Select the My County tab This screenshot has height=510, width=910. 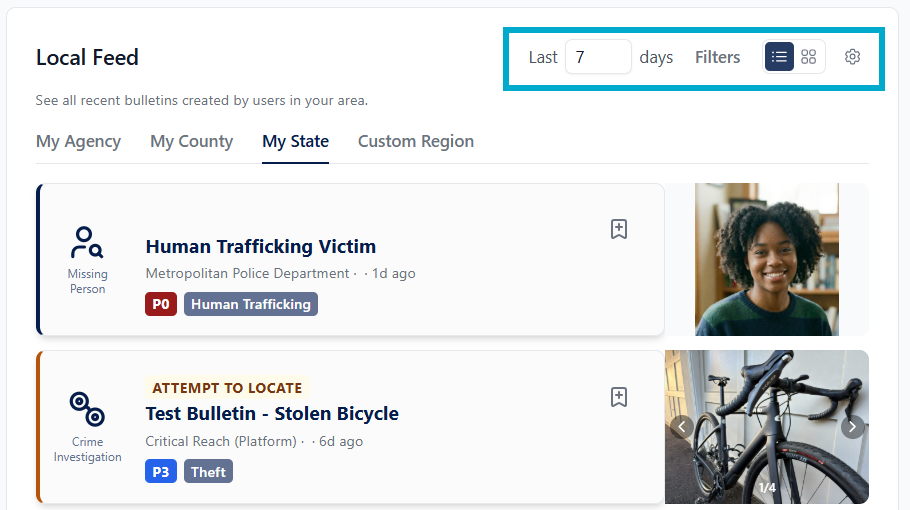192,142
